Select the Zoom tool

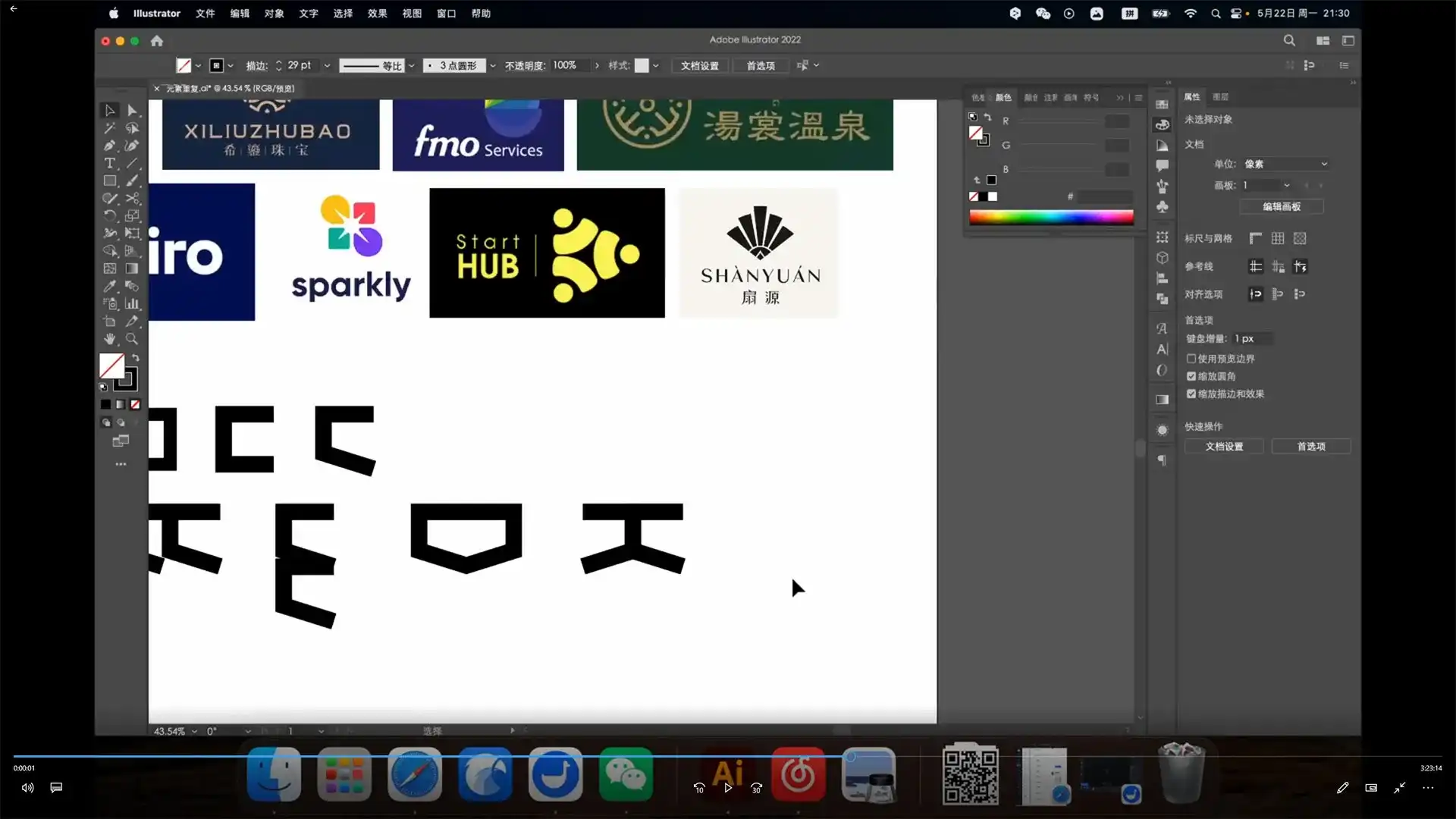click(x=132, y=339)
